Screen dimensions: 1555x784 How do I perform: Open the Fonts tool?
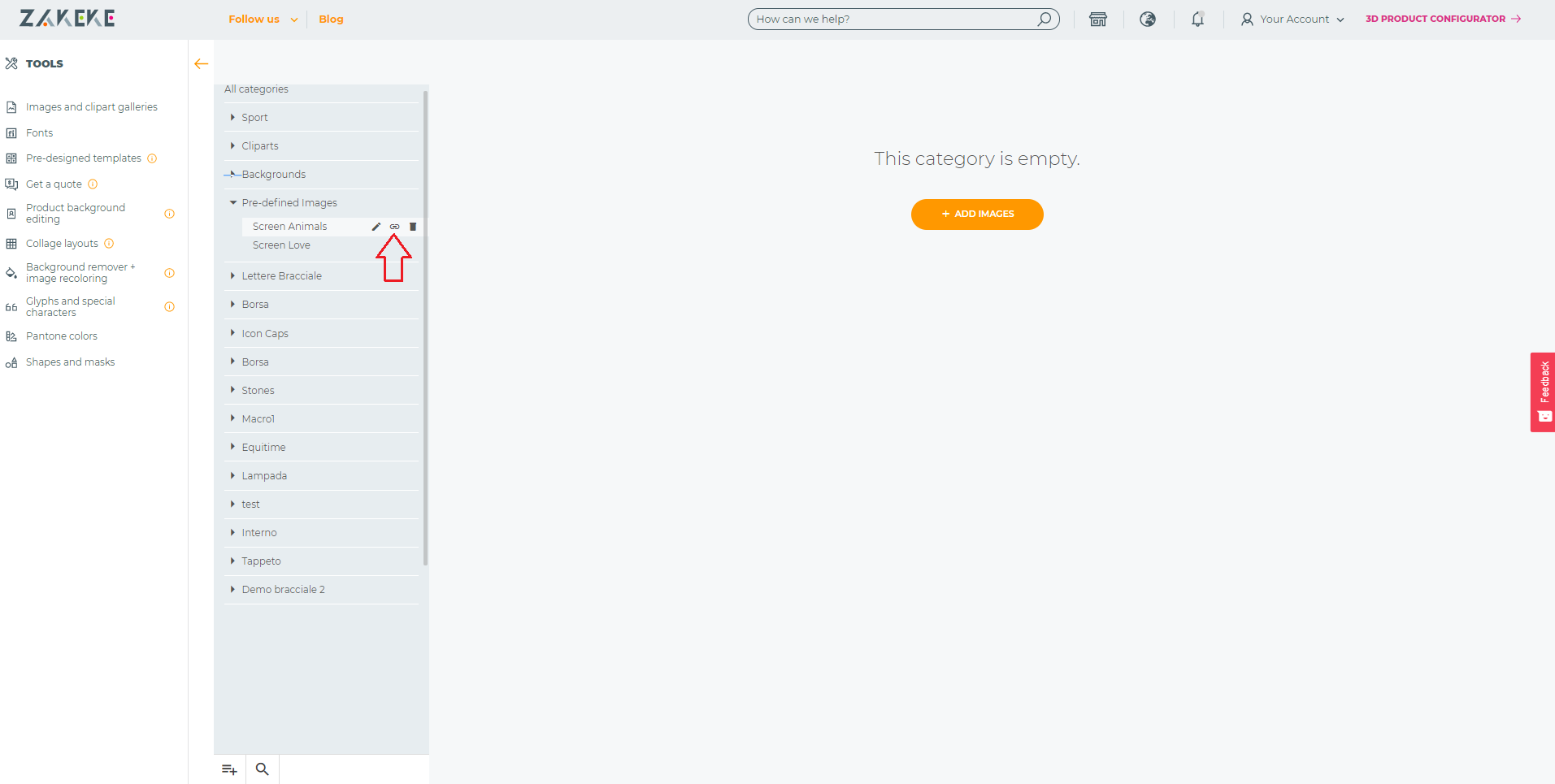pos(39,133)
